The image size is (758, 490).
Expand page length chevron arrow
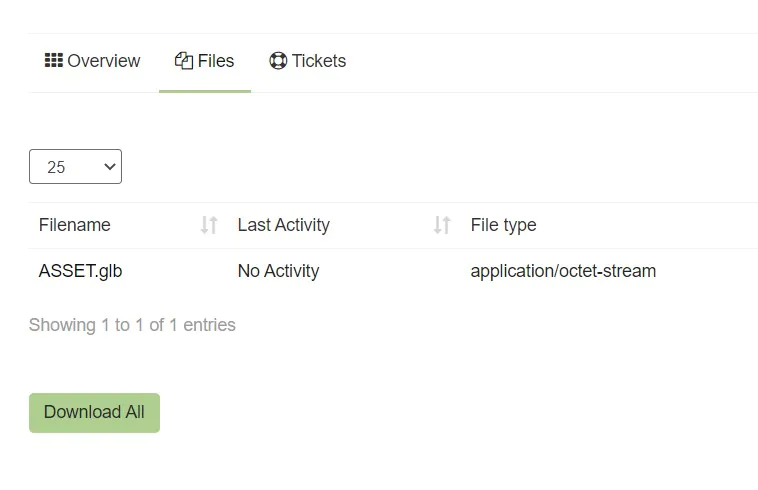(x=110, y=167)
